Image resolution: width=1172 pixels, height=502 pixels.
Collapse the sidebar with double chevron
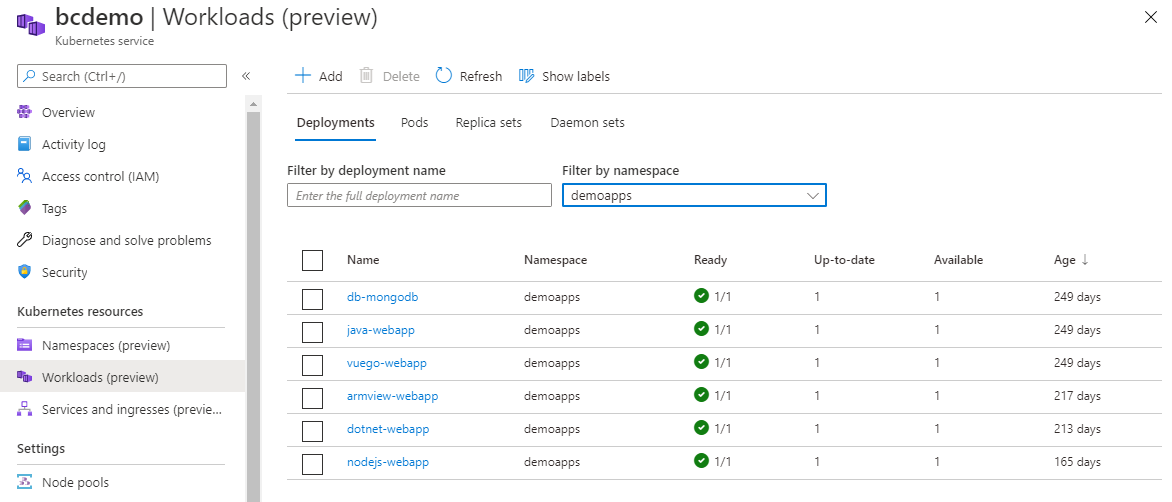(x=246, y=76)
